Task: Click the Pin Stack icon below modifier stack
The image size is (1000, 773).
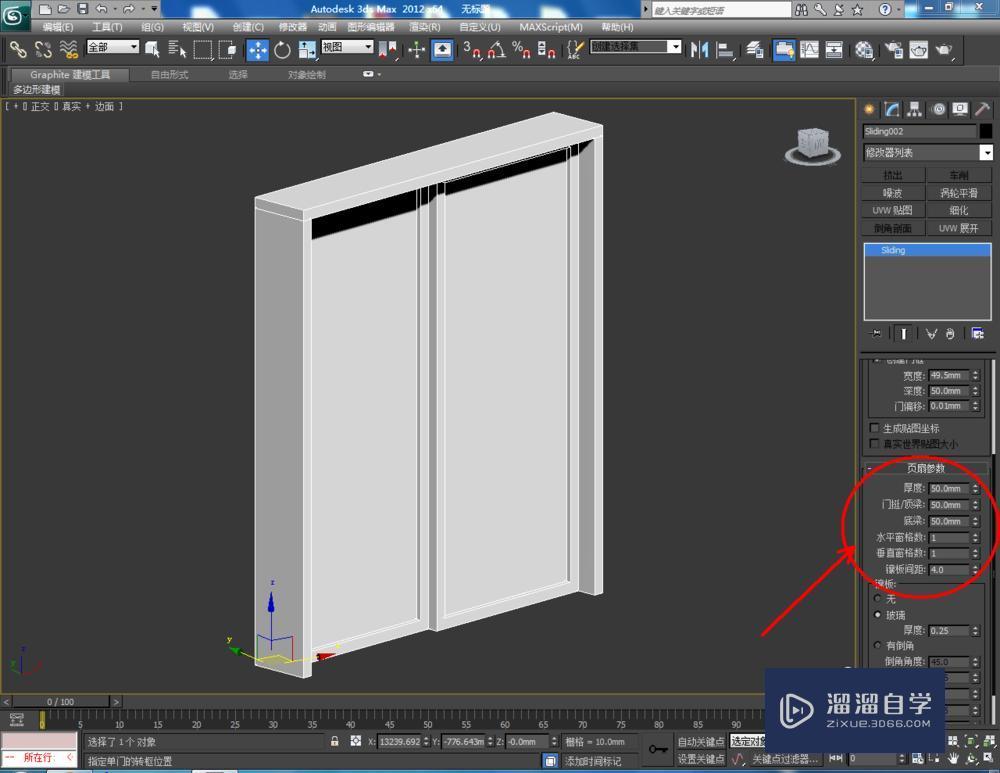Action: [x=875, y=333]
